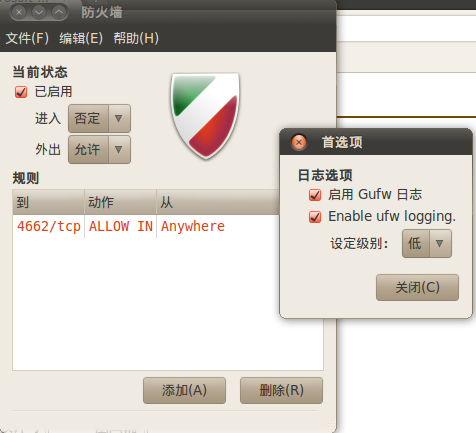Close the 首选项 dialog with its orange X
The height and width of the screenshot is (433, 476).
299,142
